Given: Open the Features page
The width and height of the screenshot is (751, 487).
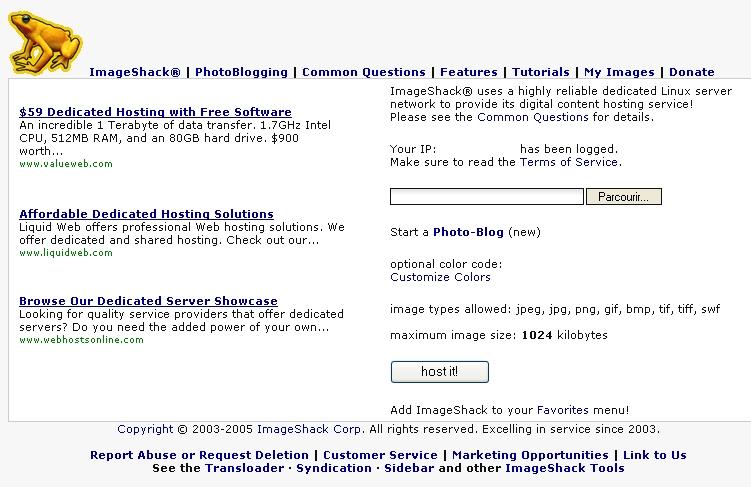Looking at the screenshot, I should 469,72.
